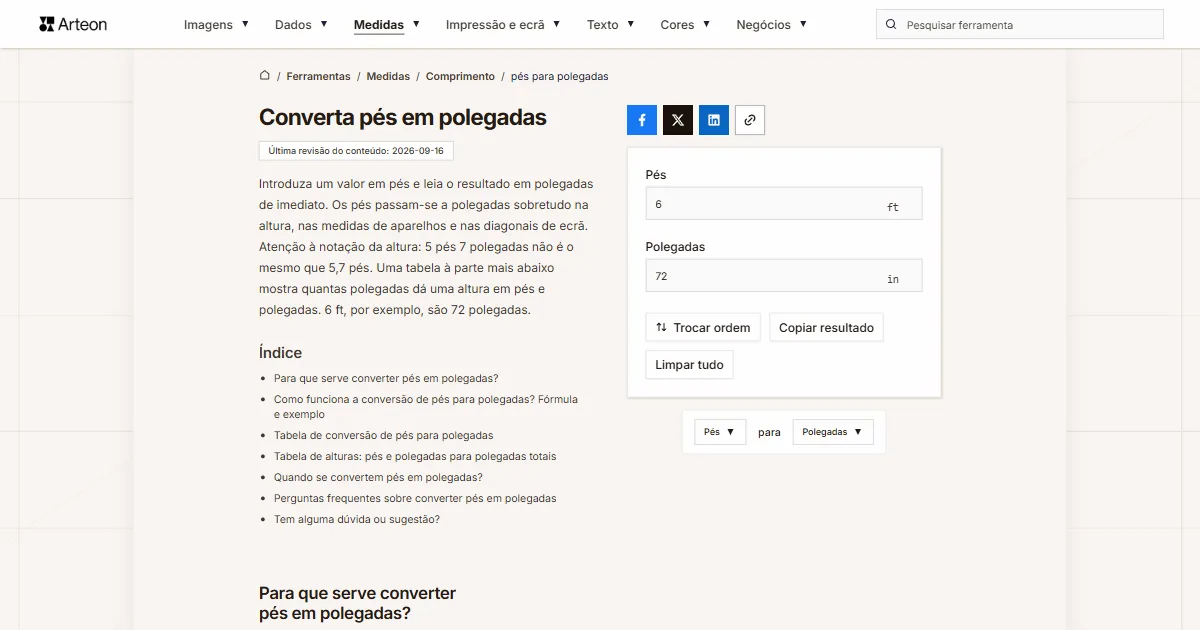Open the Cores menu
Viewport: 1200px width, 630px height.
pyautogui.click(x=685, y=24)
